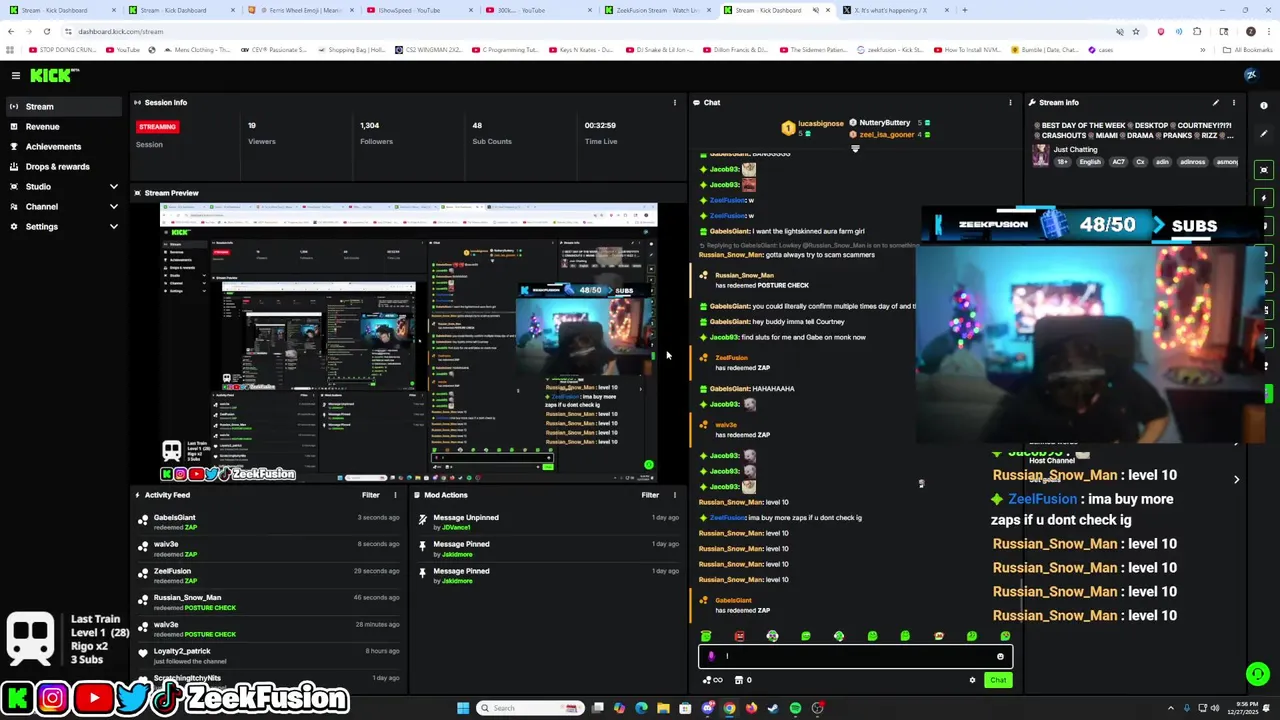This screenshot has height=720, width=1280.
Task: Open Discord from taskbar
Action: 707,708
